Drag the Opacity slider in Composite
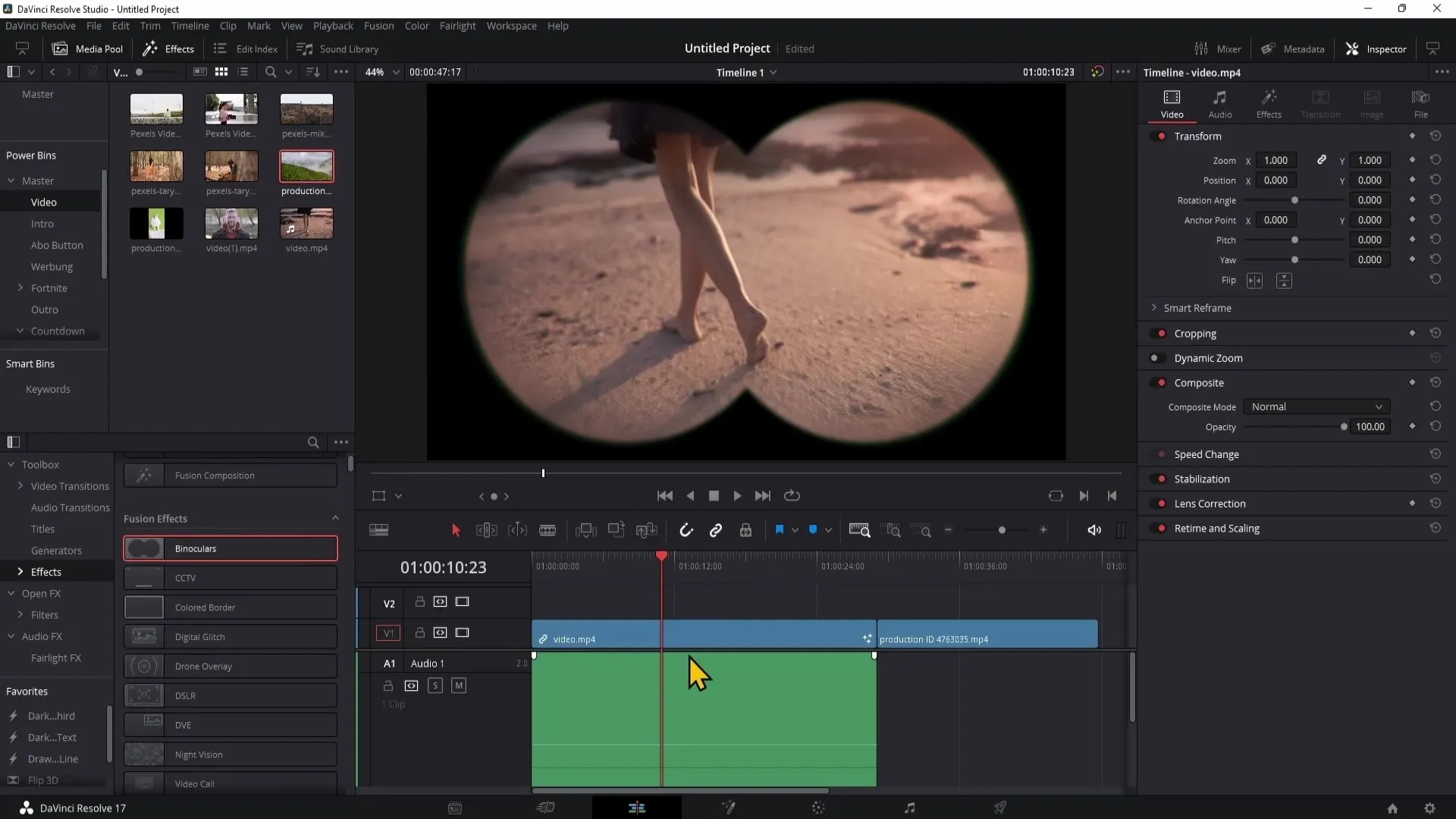This screenshot has width=1456, height=819. point(1343,427)
